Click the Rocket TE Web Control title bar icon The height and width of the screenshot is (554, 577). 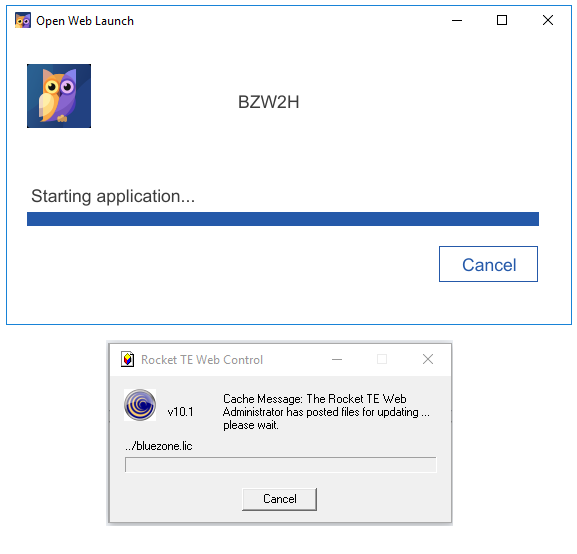(x=128, y=359)
